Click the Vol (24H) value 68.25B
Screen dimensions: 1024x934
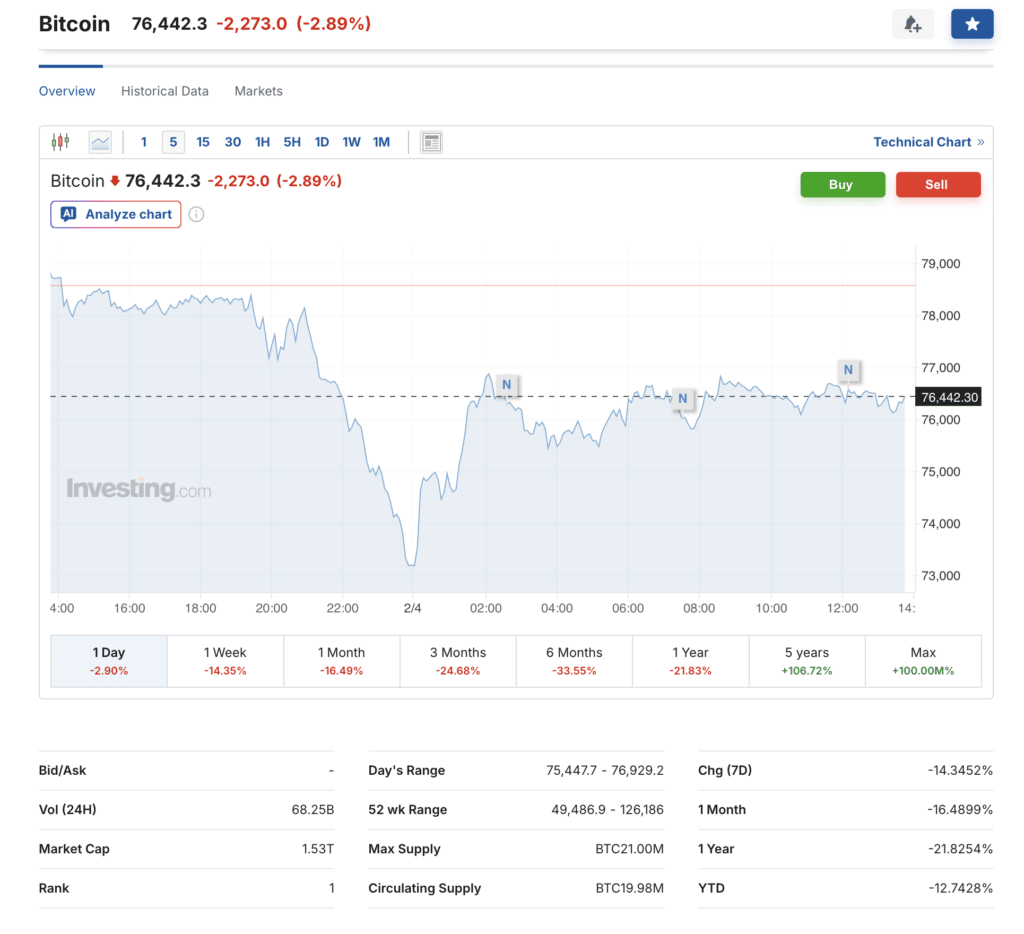[313, 809]
